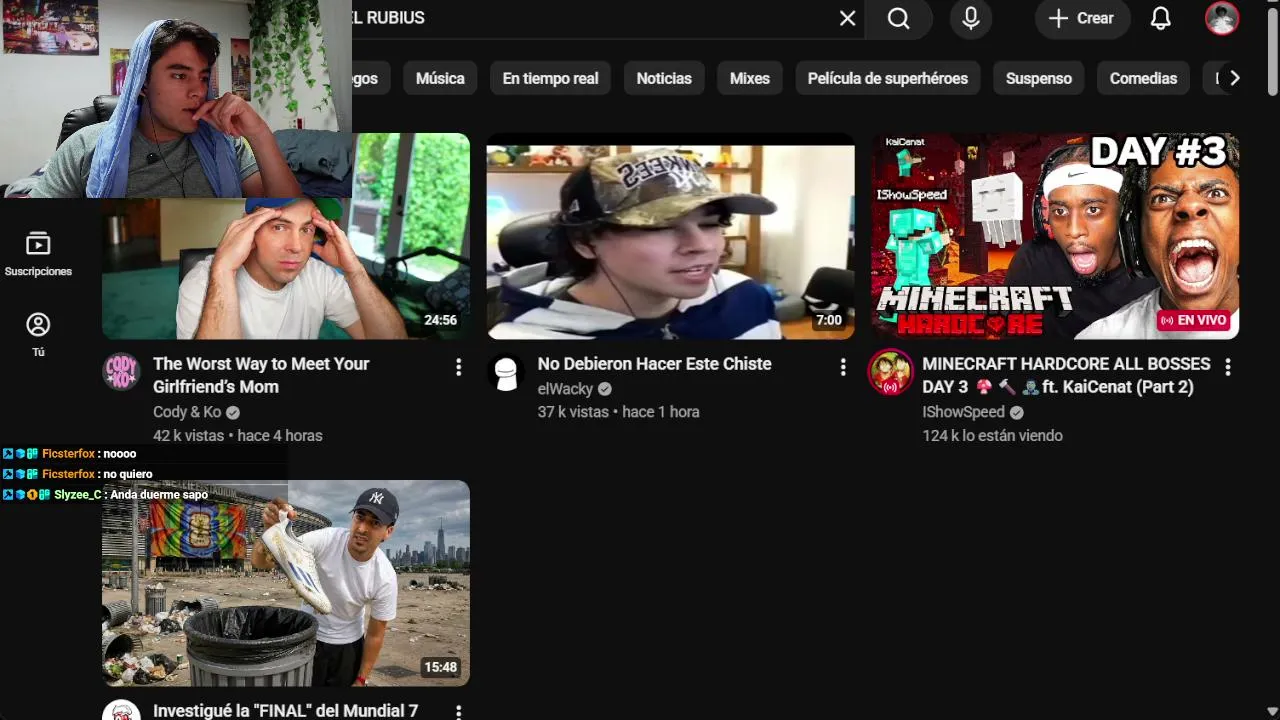Show more filter chips with the right arrow
This screenshot has height=720, width=1280.
point(1235,78)
